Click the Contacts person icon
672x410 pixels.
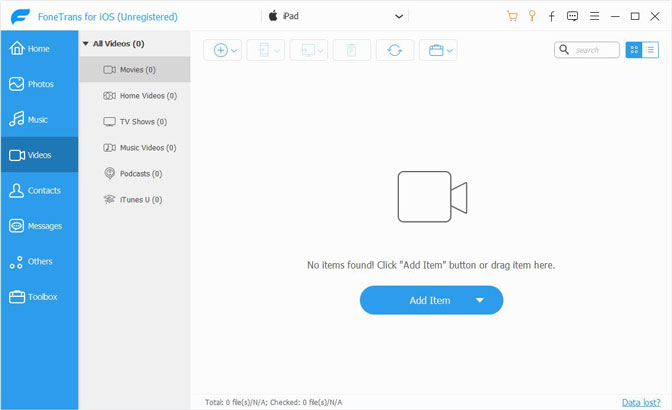[16, 190]
